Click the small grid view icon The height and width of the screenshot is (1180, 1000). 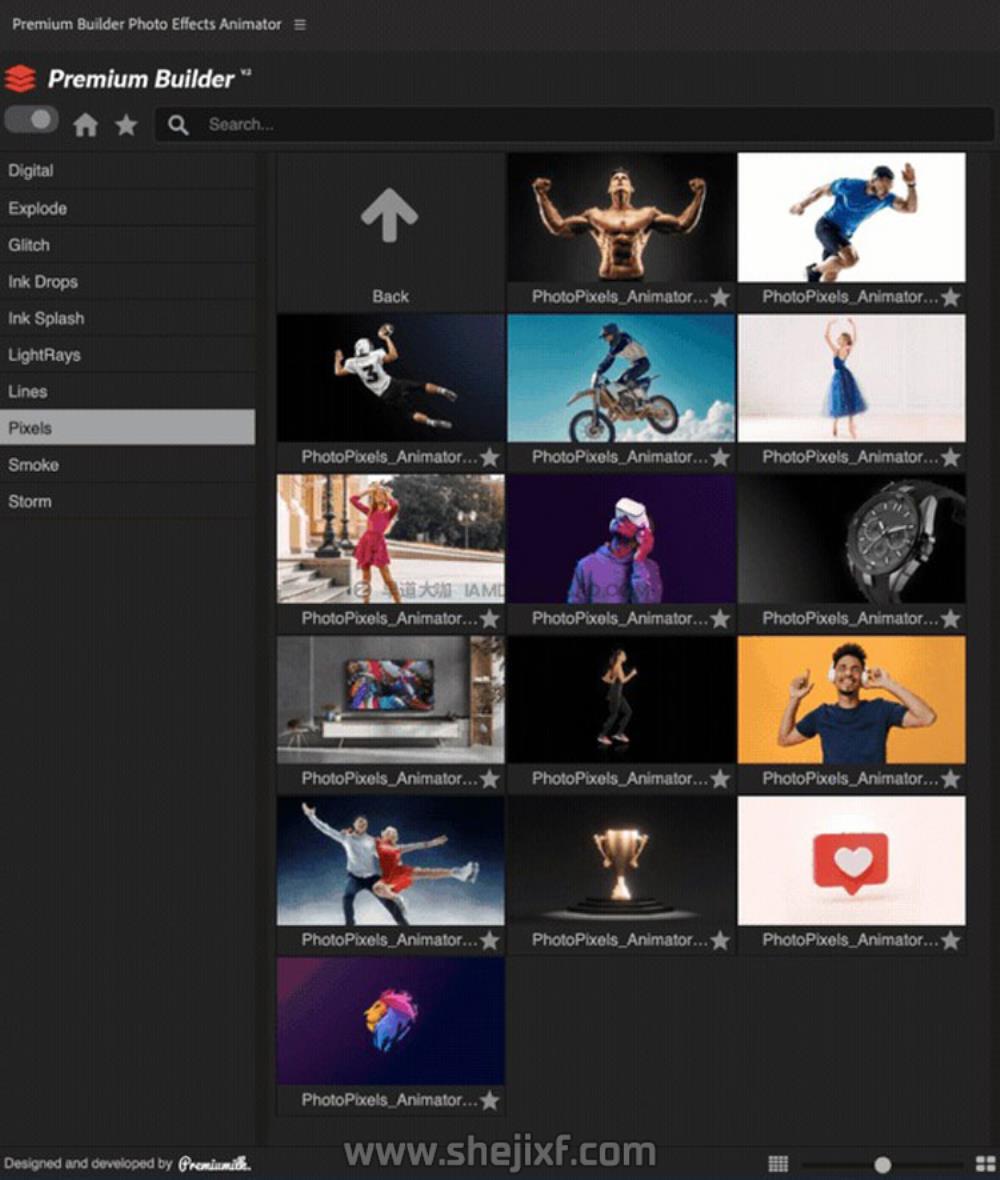coord(778,1164)
